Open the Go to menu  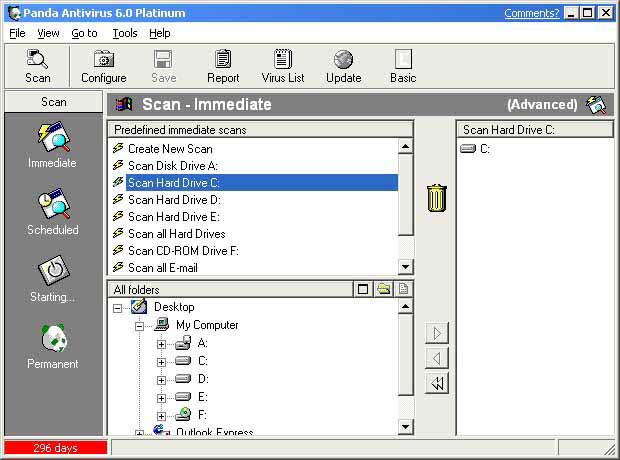(x=84, y=33)
